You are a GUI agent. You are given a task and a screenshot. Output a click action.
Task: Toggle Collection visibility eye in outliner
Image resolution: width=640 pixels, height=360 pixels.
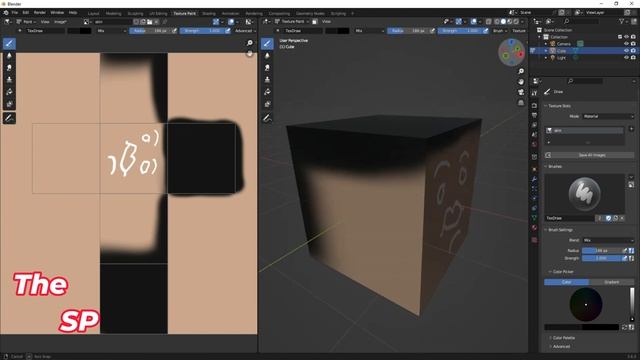626,37
